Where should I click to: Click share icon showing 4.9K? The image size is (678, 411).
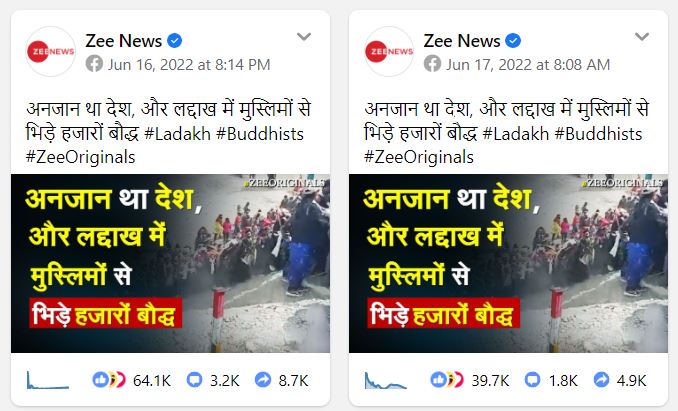coord(601,380)
